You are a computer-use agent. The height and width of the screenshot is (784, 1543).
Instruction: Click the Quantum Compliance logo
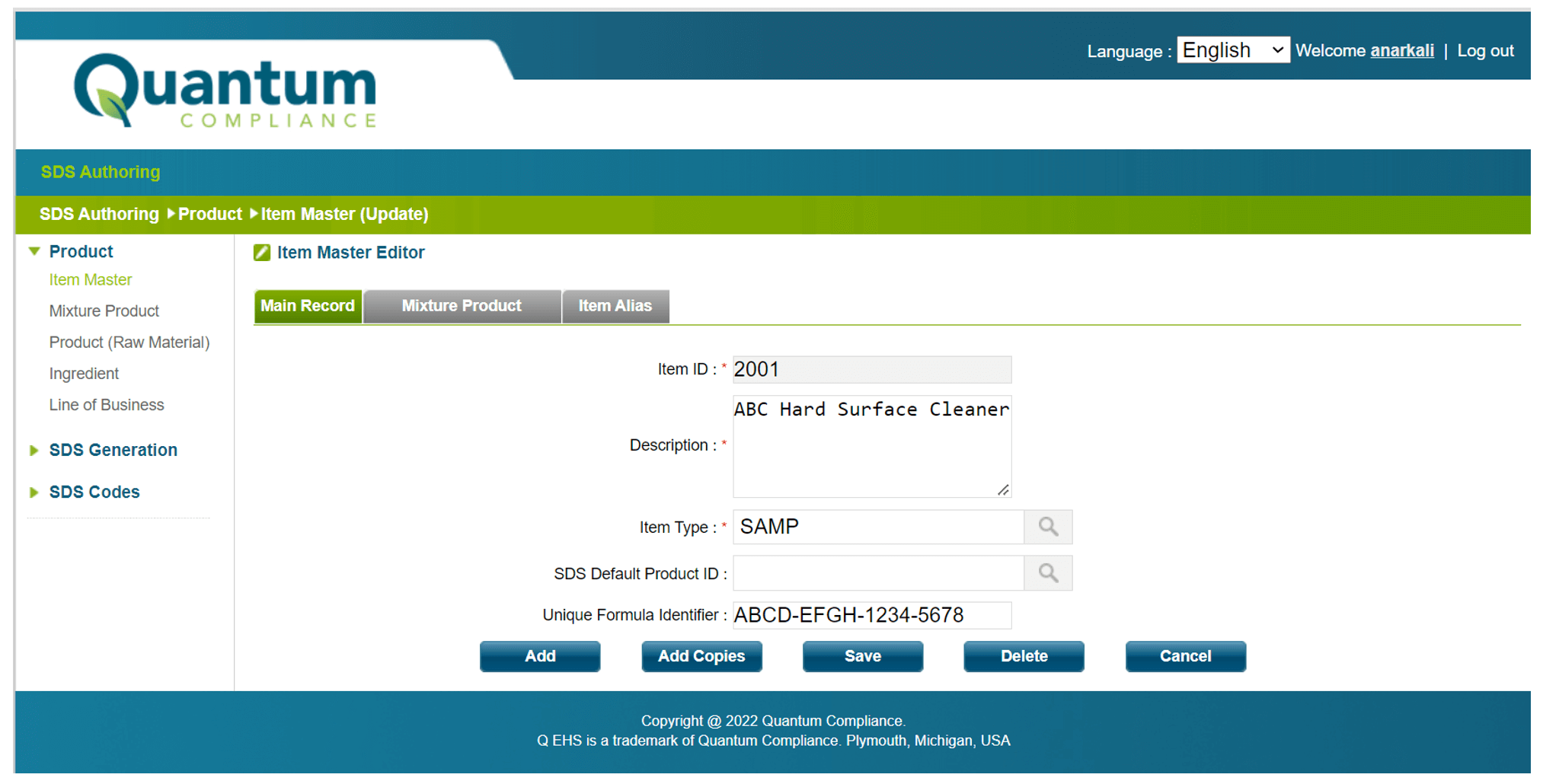[x=225, y=91]
